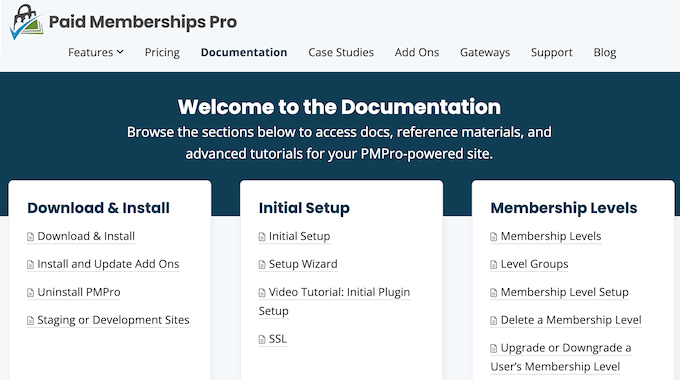Click the document icon beside Membership Levels doc
The image size is (680, 380).
pyautogui.click(x=494, y=237)
